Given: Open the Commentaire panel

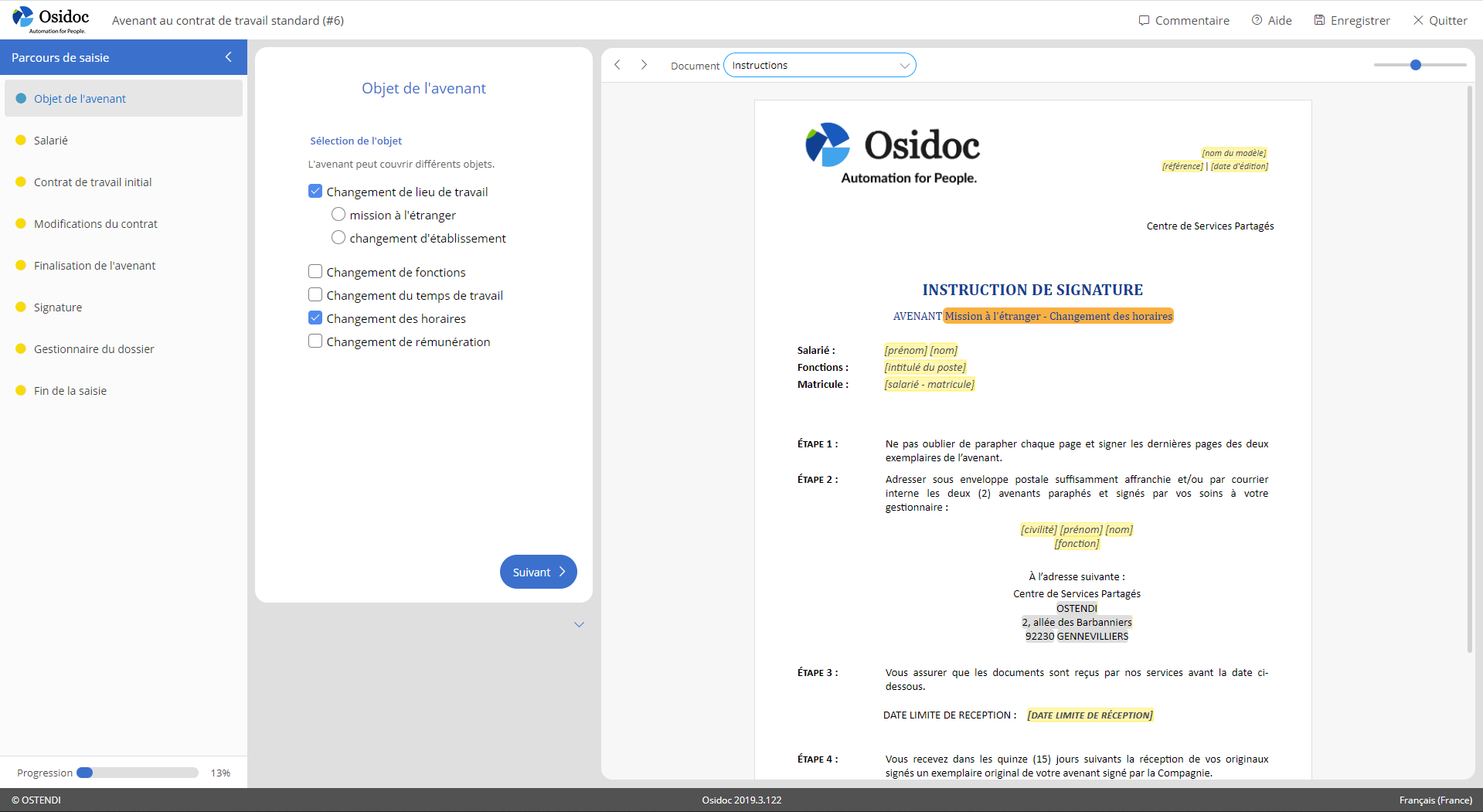Looking at the screenshot, I should tap(1183, 20).
